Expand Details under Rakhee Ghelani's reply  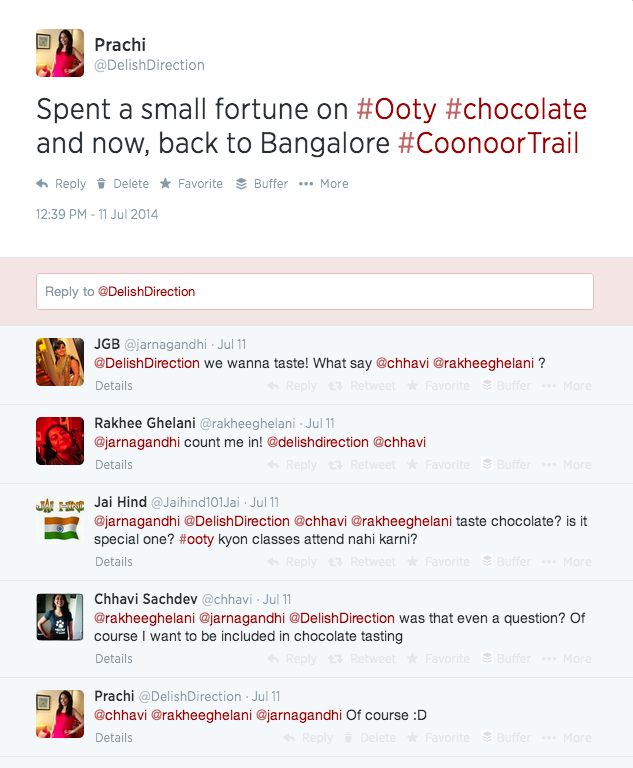(114, 465)
